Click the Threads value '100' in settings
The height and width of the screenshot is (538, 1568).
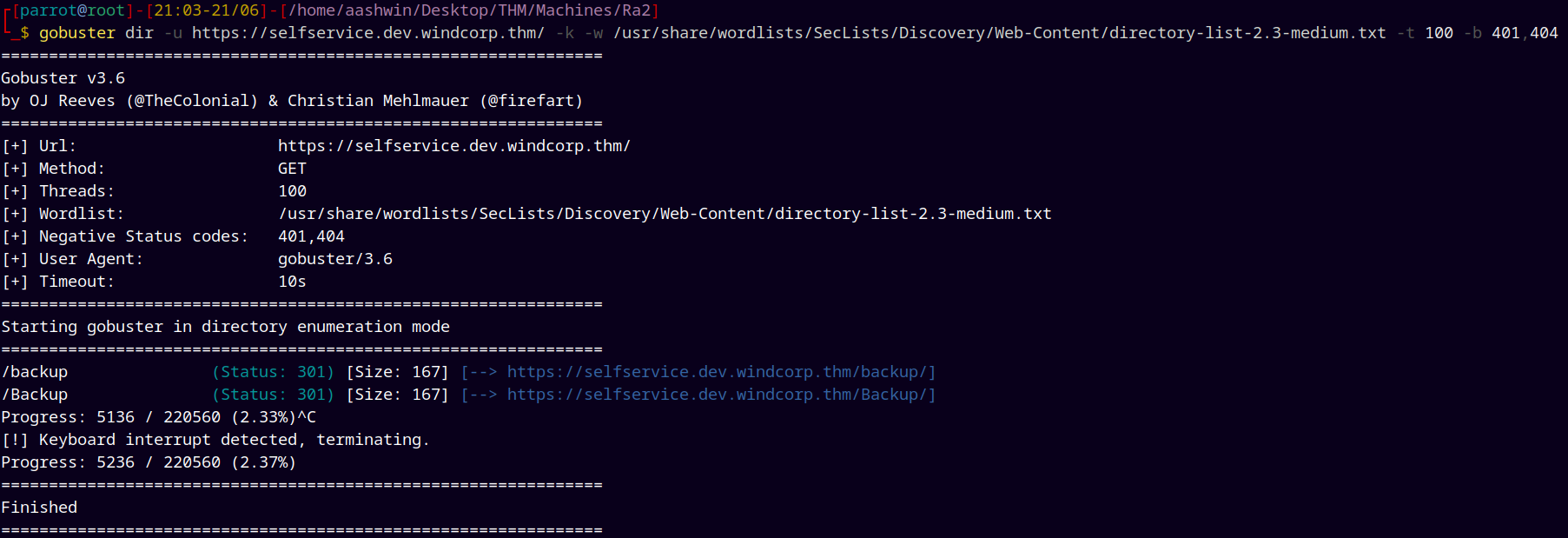click(x=292, y=191)
